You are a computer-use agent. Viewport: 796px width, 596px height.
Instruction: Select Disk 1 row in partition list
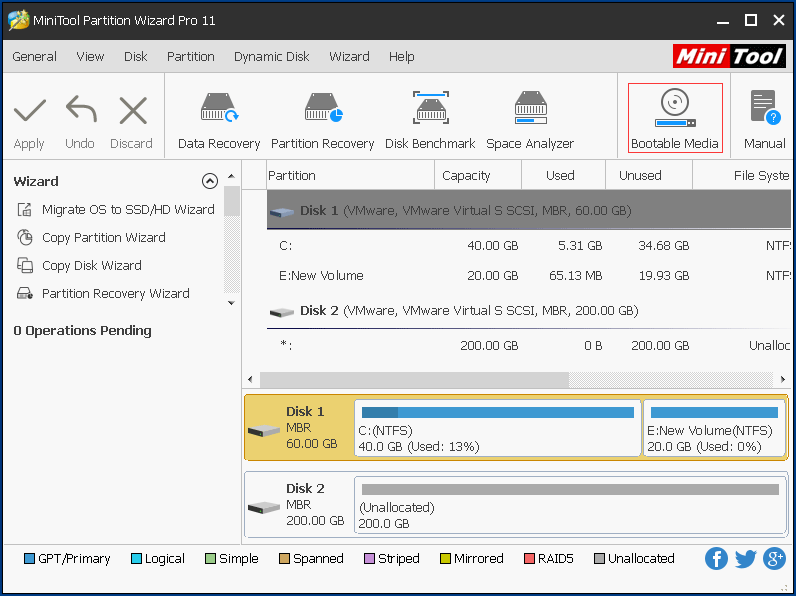[528, 210]
